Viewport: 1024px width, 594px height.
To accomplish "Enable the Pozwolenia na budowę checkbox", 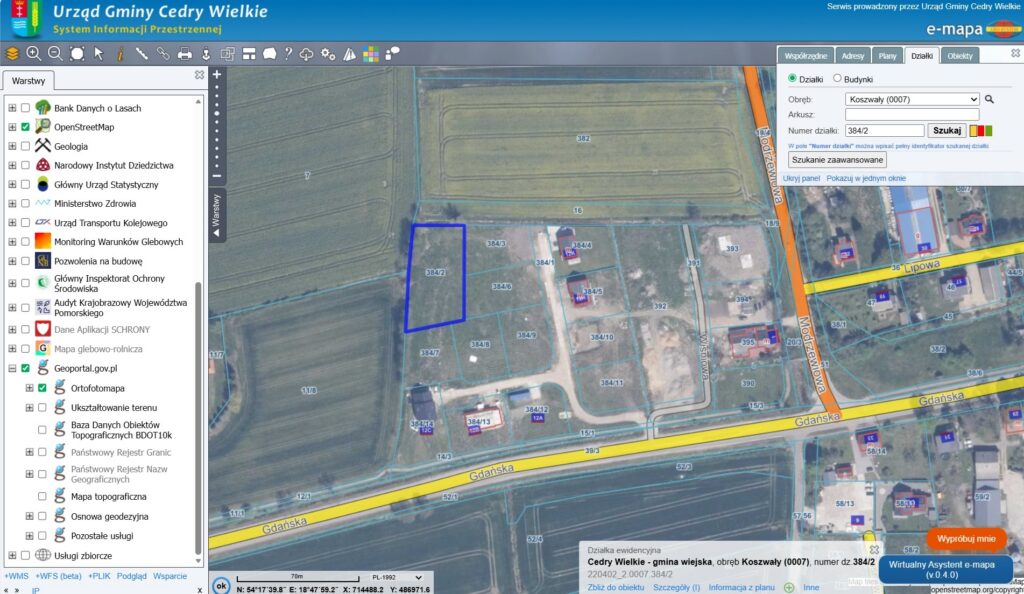I will (25, 261).
